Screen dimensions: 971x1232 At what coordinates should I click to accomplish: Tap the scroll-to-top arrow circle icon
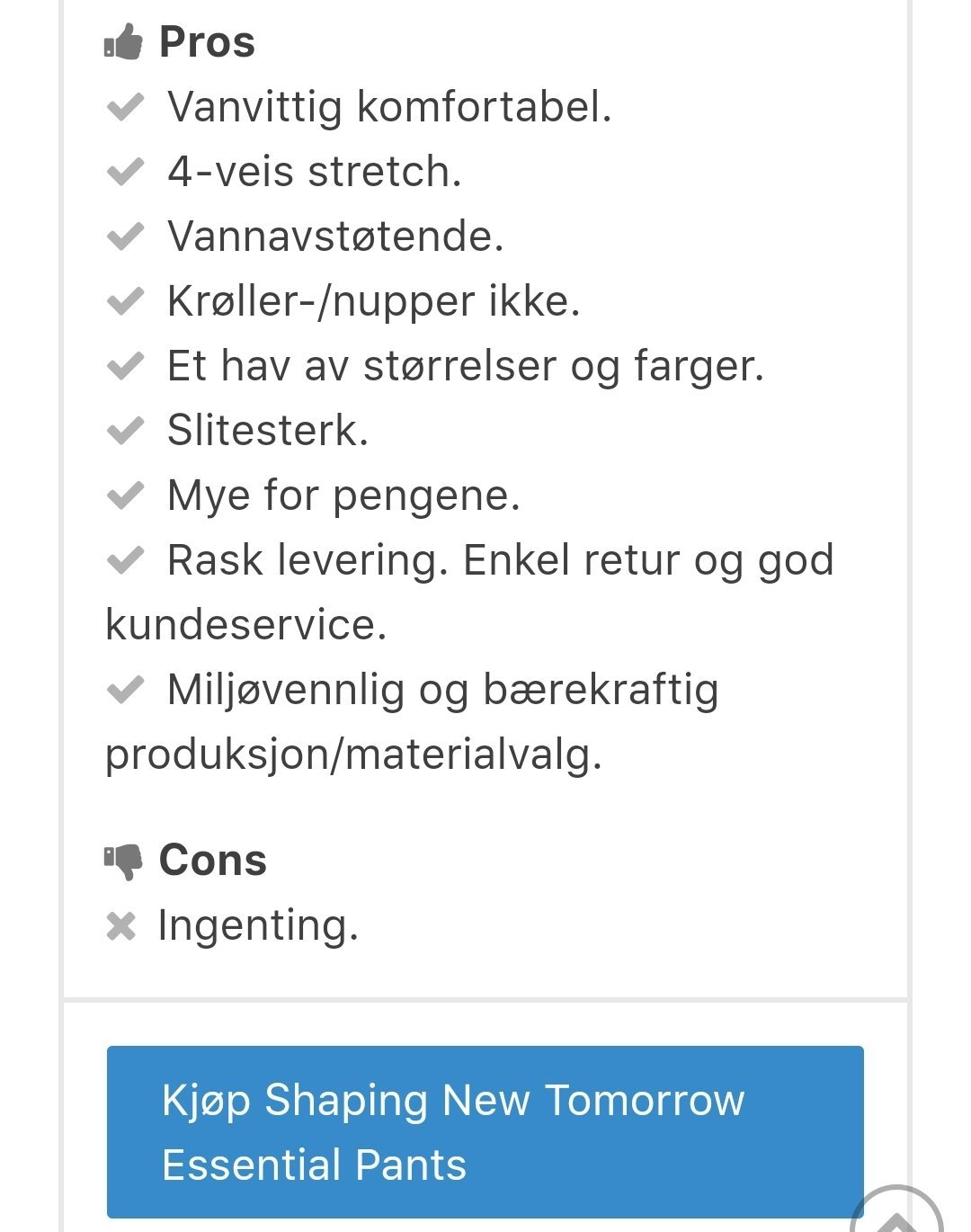[x=896, y=1210]
